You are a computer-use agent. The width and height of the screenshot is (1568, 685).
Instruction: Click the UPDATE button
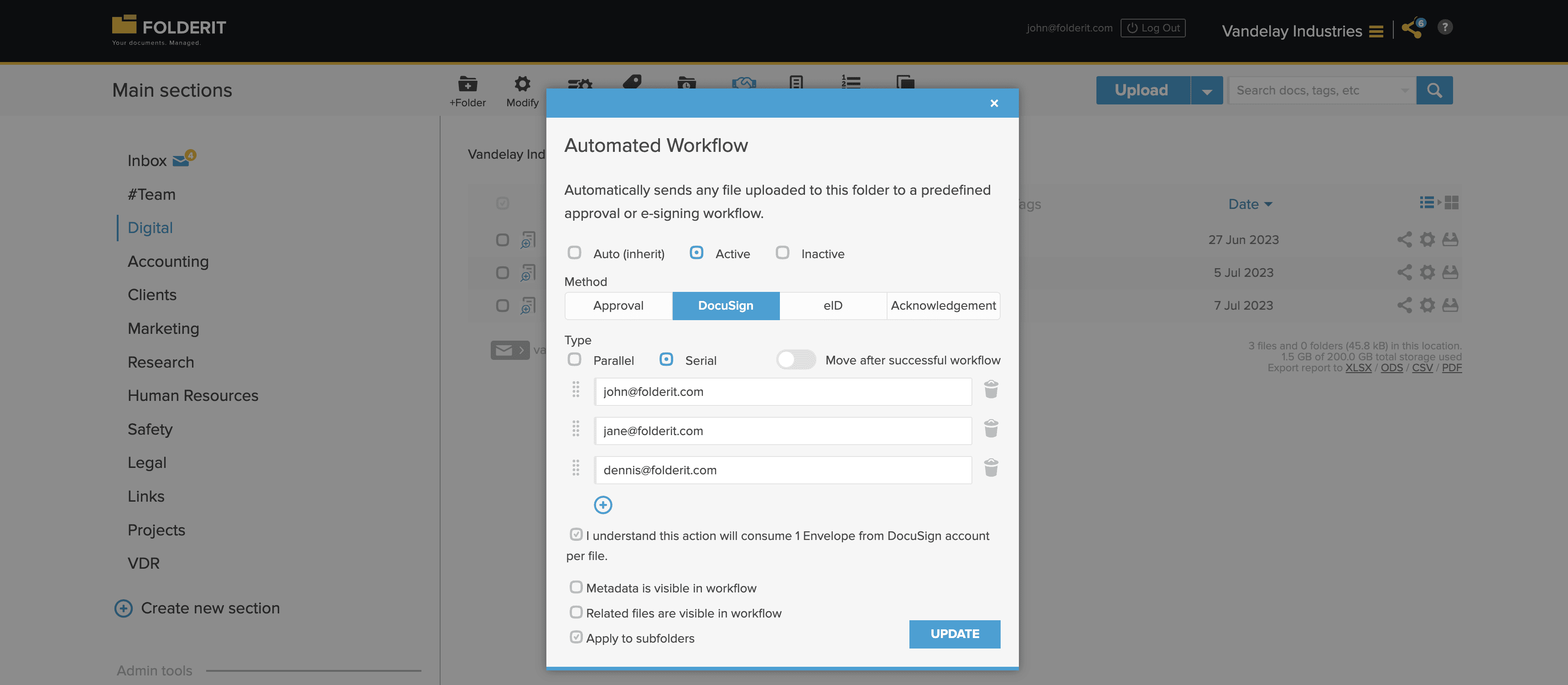tap(955, 634)
